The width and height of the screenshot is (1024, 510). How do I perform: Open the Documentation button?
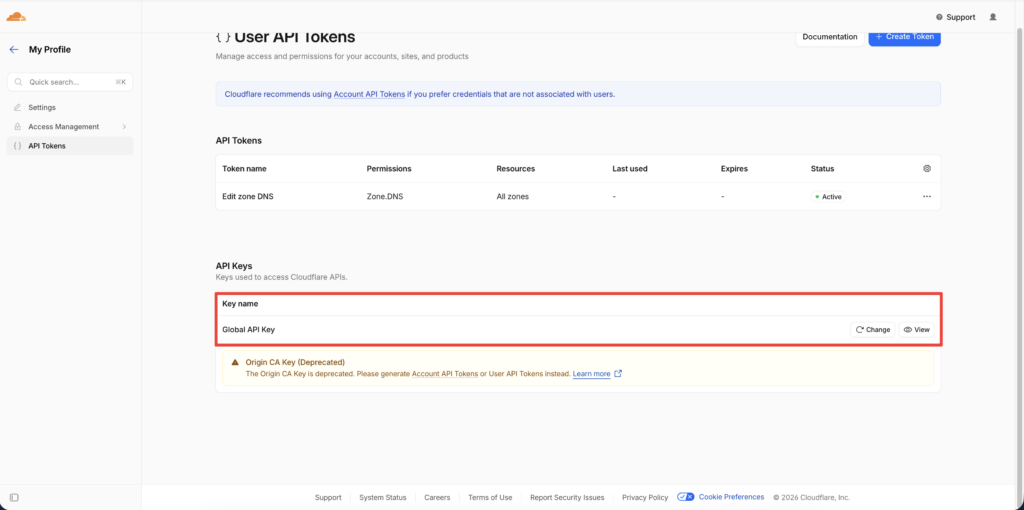829,37
